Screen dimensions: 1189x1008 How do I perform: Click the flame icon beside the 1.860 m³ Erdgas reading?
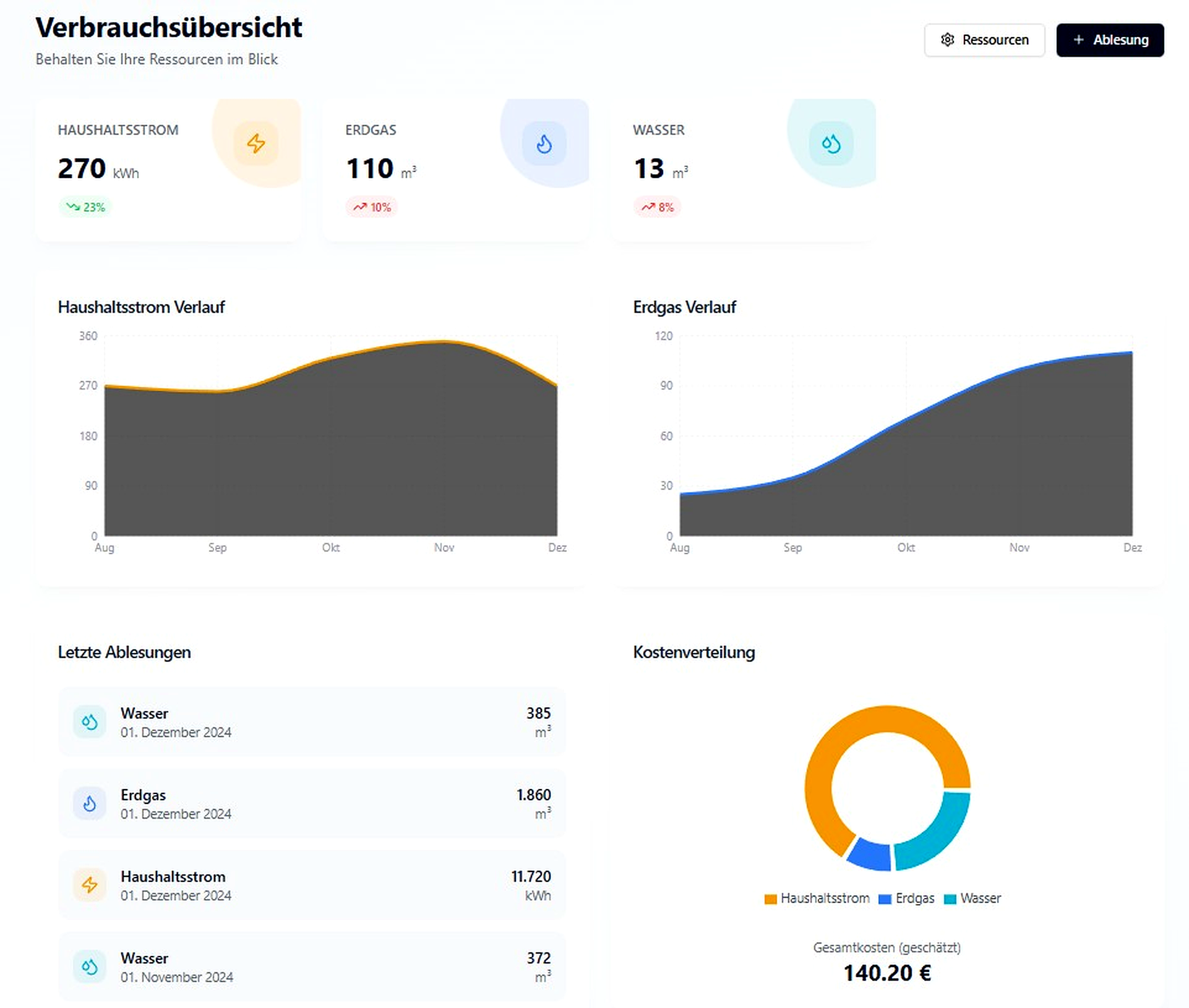(x=89, y=803)
